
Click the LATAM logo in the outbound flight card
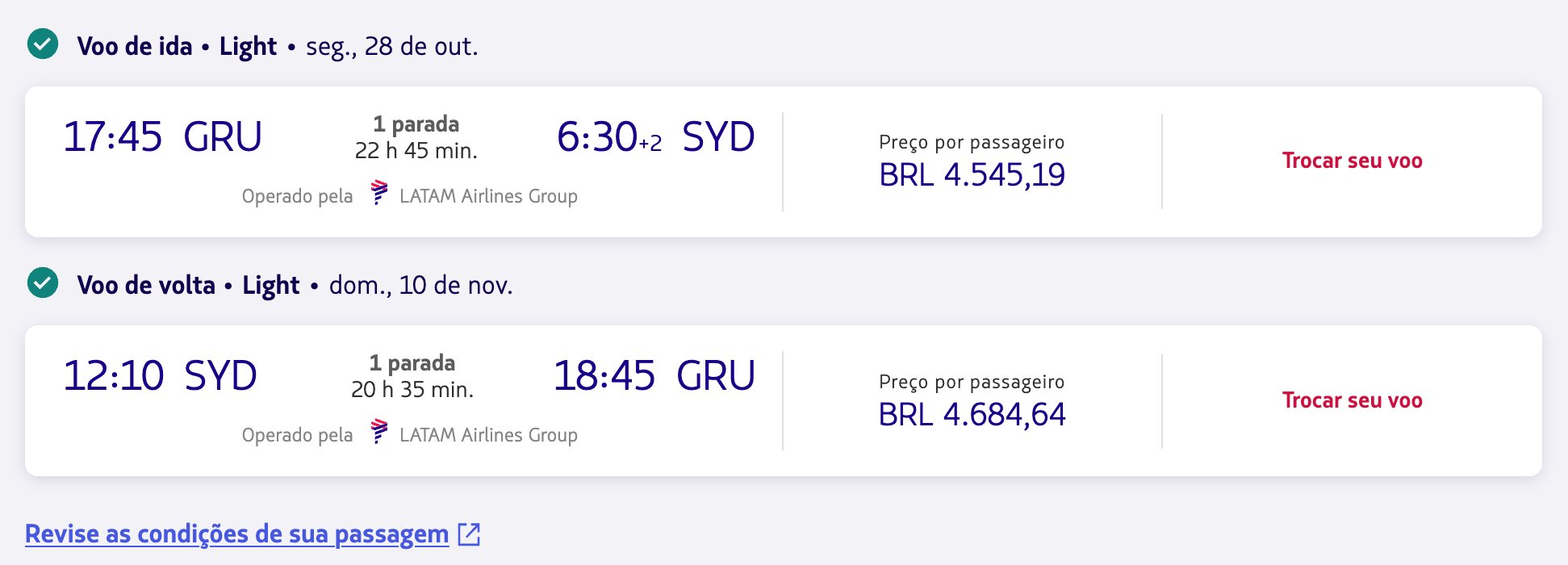tap(378, 193)
